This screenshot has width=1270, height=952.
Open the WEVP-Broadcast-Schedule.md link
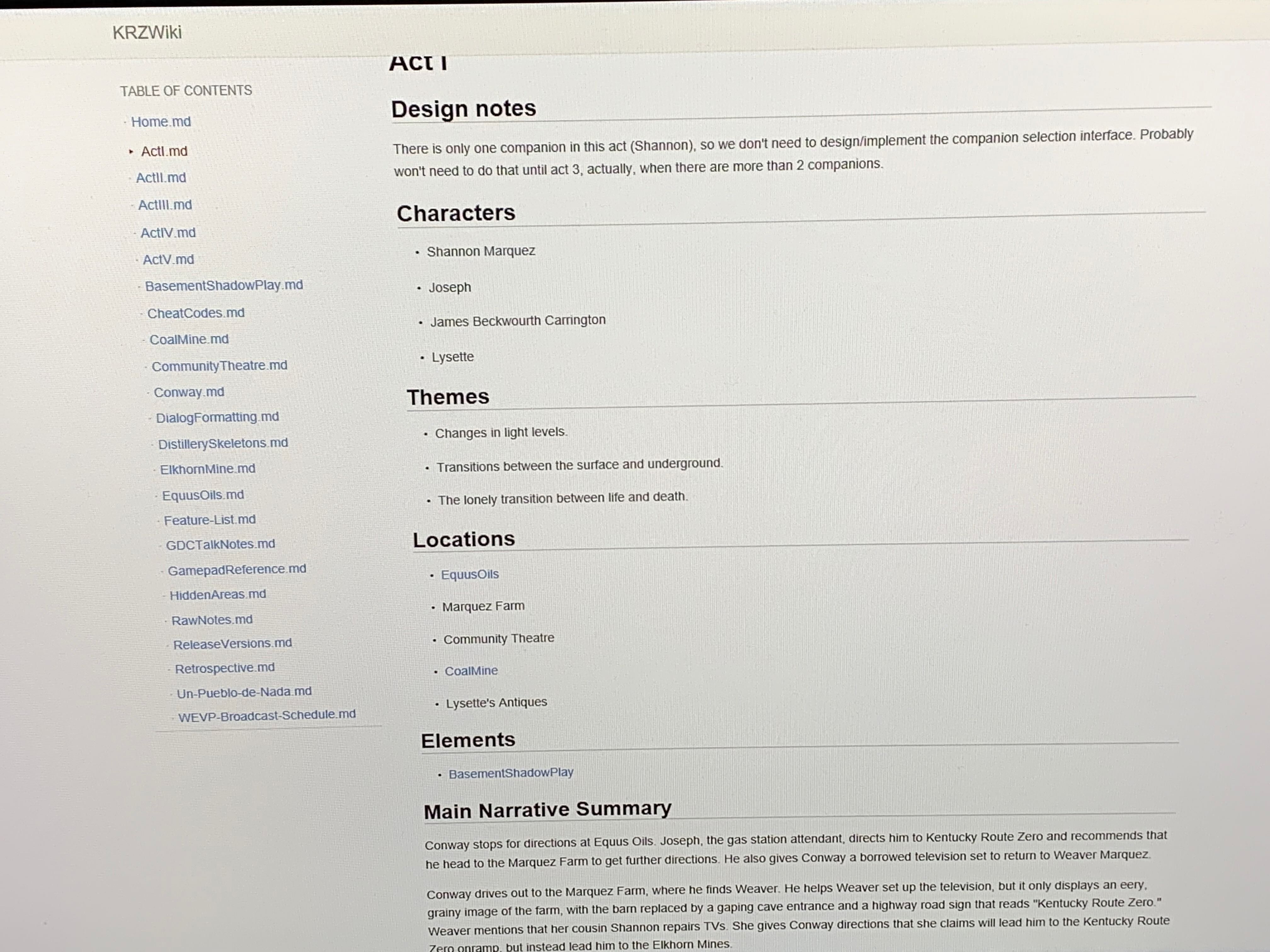[266, 715]
